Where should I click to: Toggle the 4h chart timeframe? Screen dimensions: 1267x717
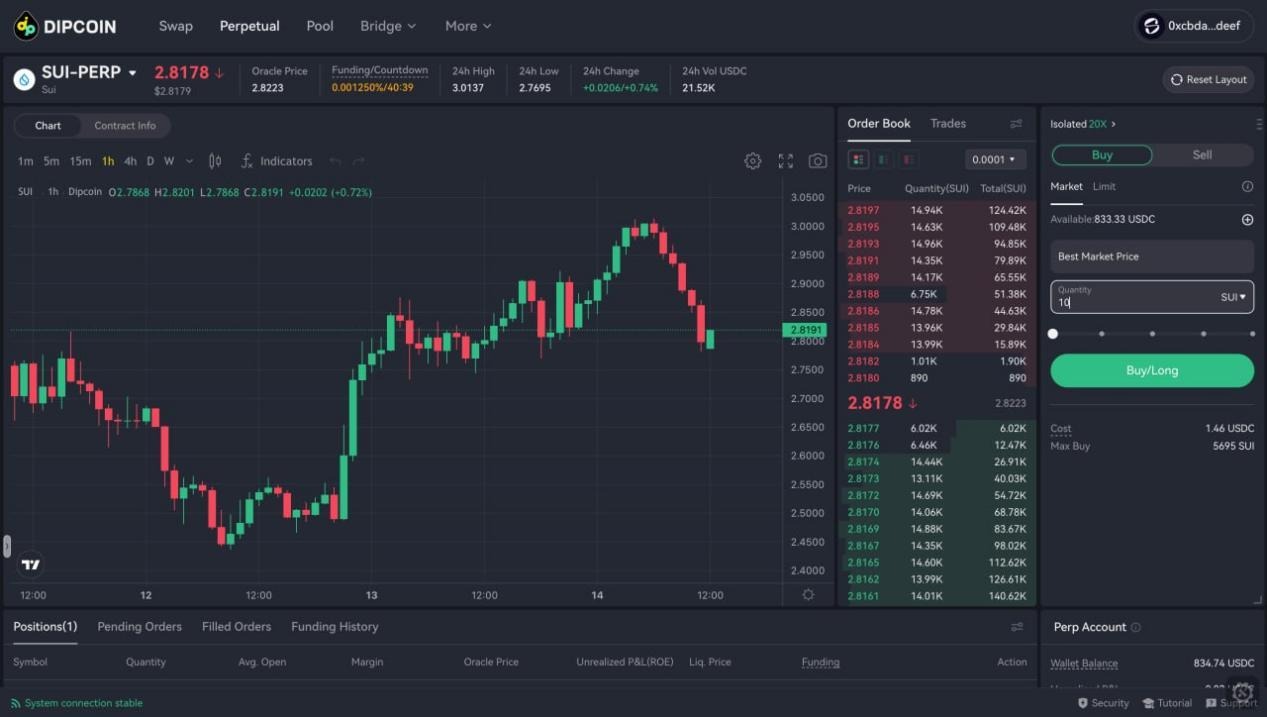[x=130, y=160]
